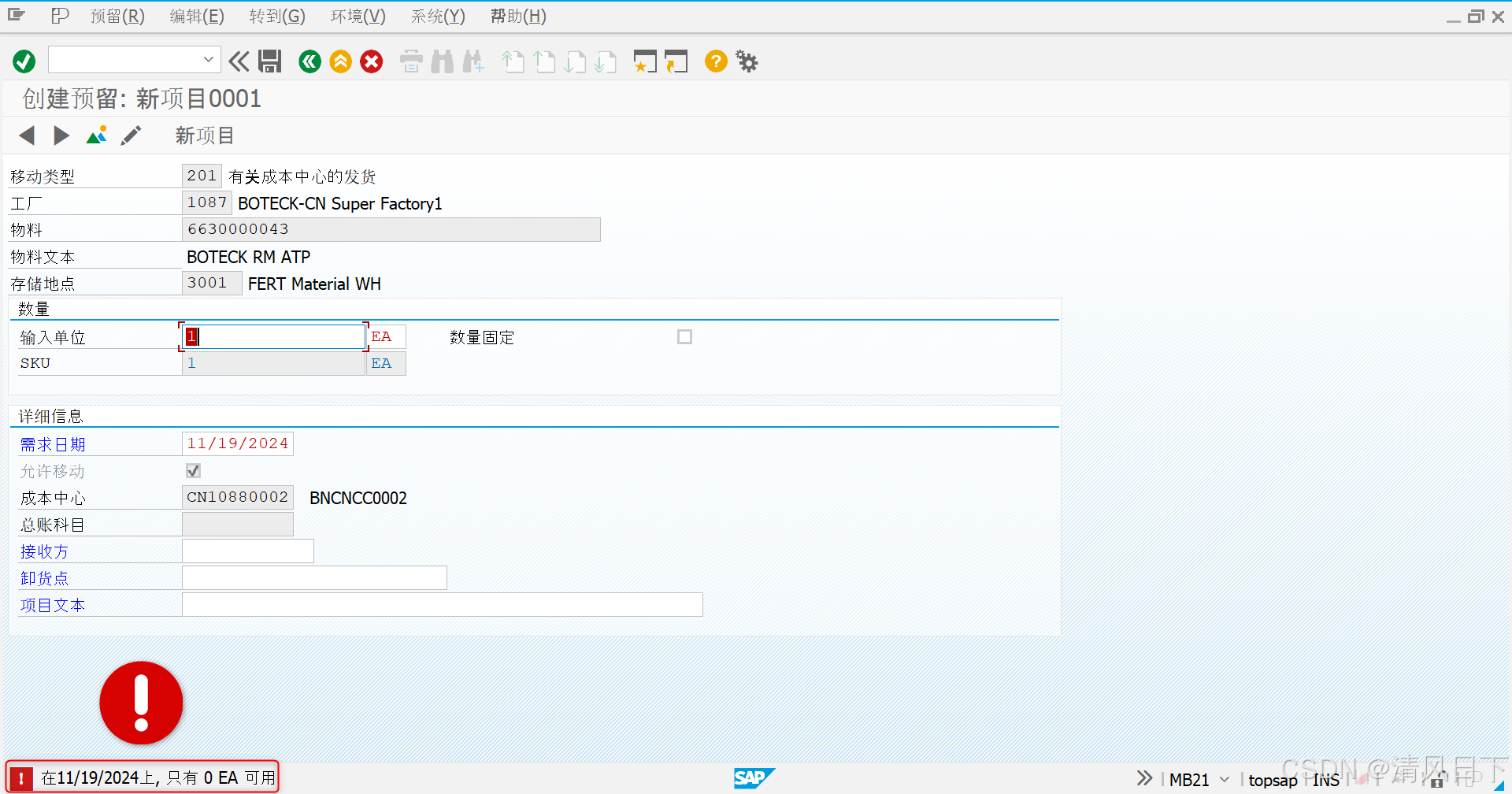Open the 转到(G) menu
1512x794 pixels.
277,17
